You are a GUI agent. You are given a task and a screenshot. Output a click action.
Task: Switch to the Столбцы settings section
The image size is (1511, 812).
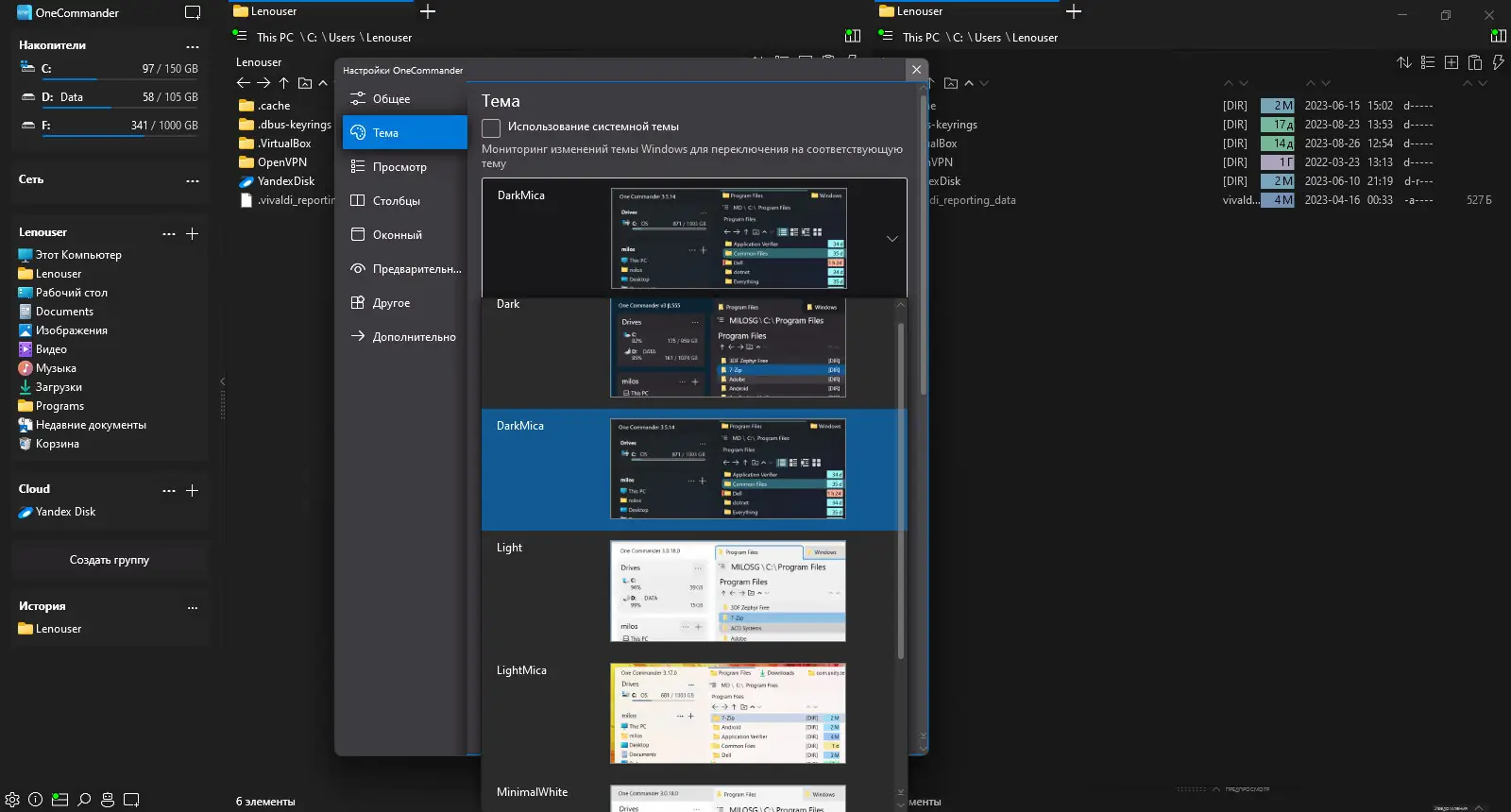[x=396, y=201]
